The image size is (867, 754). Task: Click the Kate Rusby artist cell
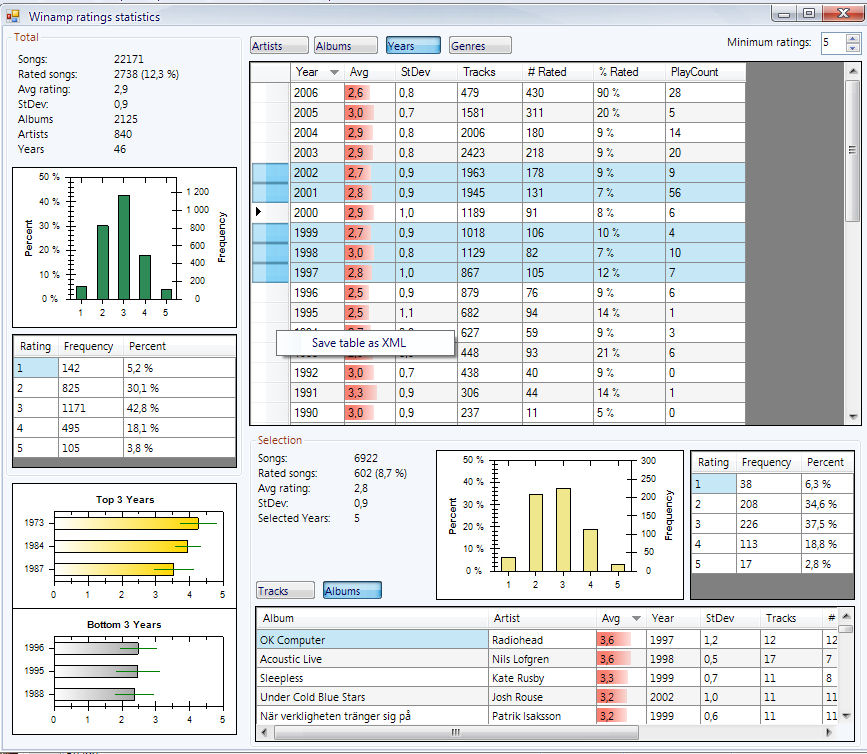542,678
